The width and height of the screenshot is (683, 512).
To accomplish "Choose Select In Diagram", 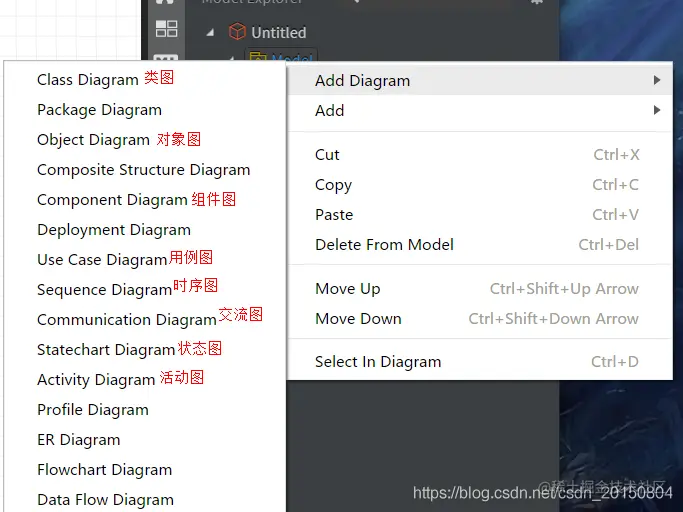I will pos(480,362).
